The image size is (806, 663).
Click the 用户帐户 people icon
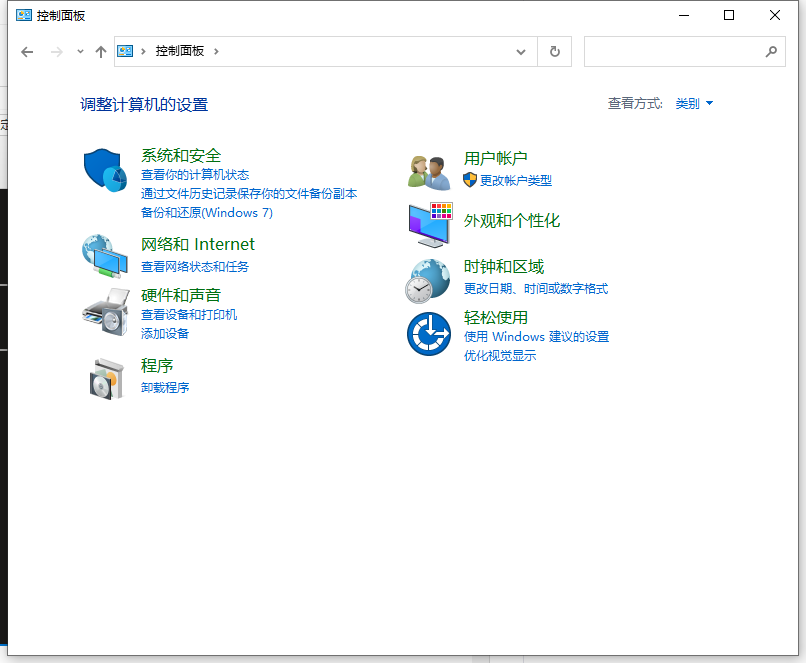point(428,170)
